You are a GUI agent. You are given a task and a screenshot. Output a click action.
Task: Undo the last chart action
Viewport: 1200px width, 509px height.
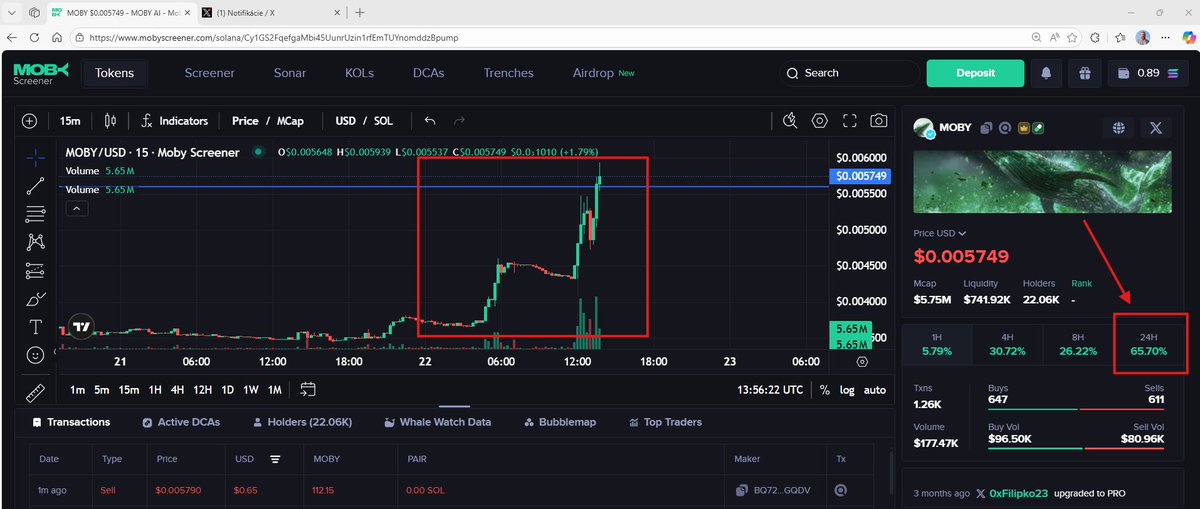(x=430, y=121)
